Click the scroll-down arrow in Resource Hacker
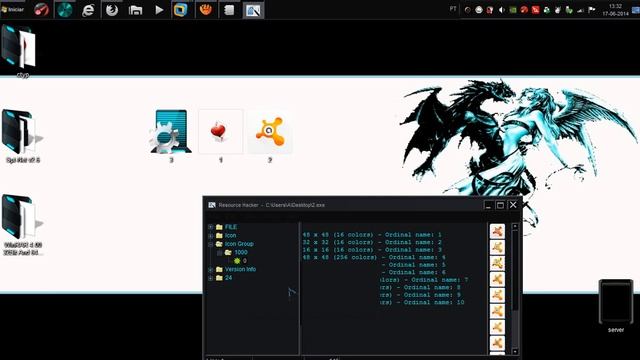This screenshot has width=640, height=360. click(x=515, y=351)
